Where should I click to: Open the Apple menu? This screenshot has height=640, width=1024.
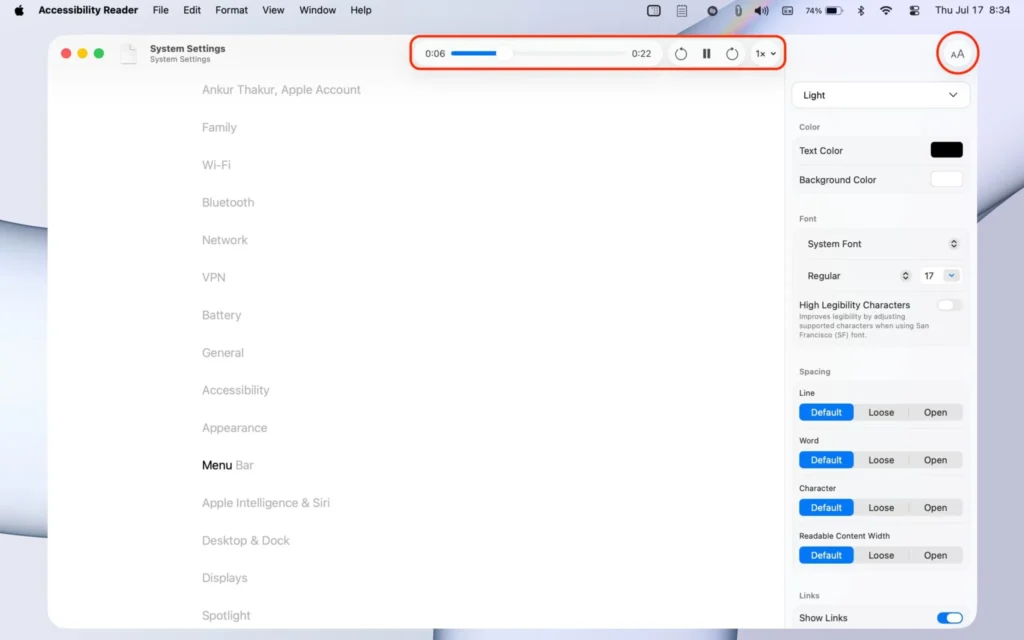[18, 10]
